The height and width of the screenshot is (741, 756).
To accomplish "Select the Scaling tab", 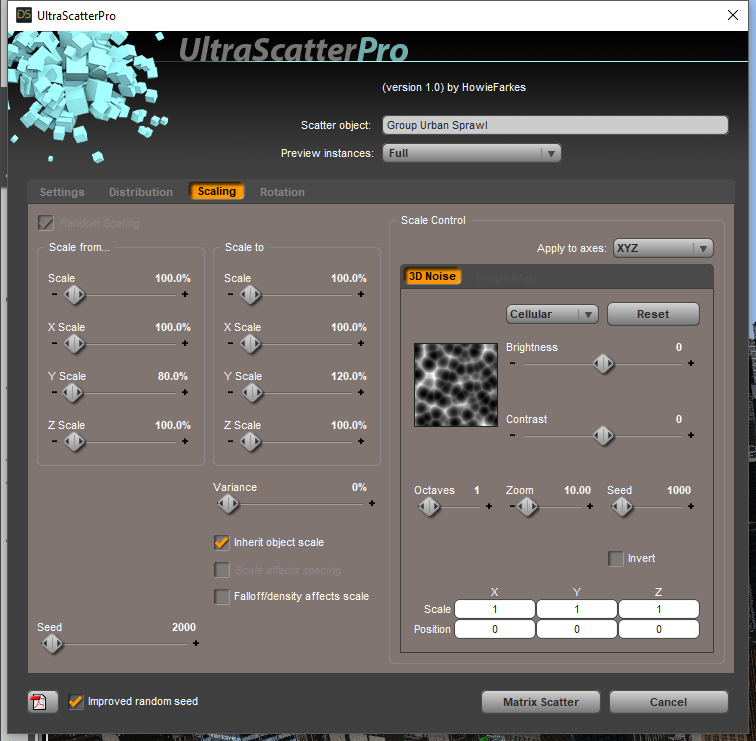I will pos(216,191).
